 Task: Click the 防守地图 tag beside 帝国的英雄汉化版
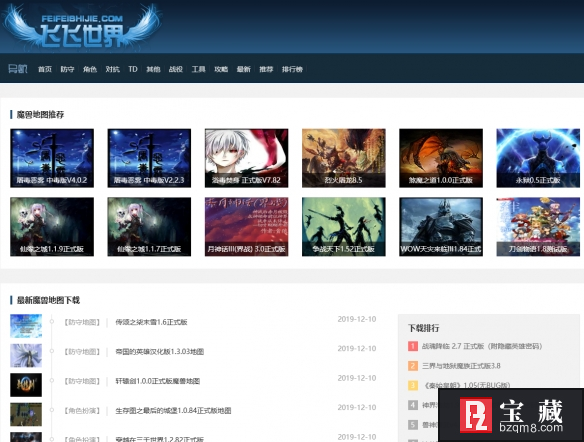tap(82, 352)
